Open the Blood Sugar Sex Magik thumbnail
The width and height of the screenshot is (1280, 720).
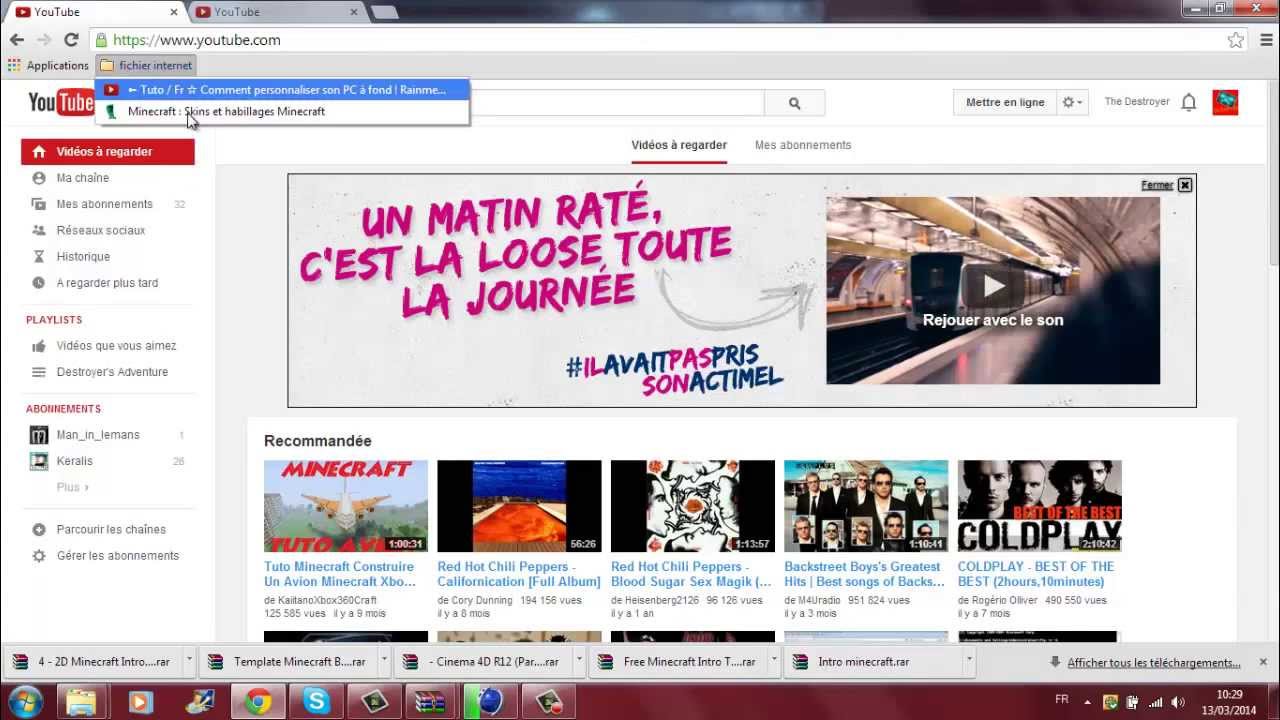coord(693,506)
